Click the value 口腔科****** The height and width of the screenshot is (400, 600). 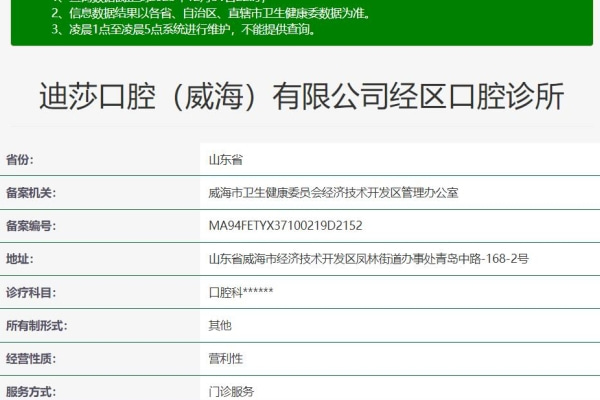(241, 293)
